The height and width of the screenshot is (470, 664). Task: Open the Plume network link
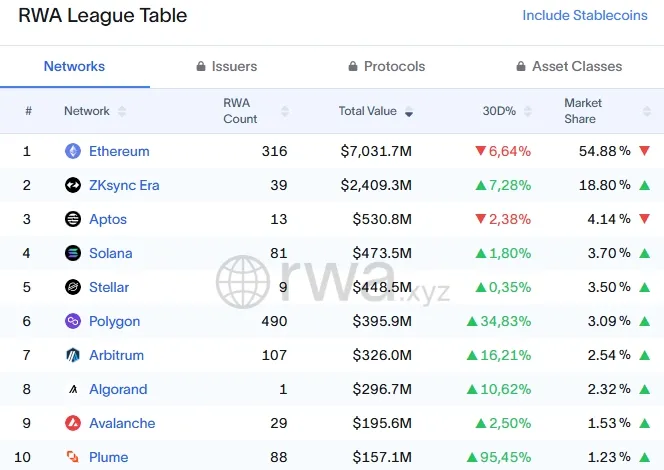(108, 457)
